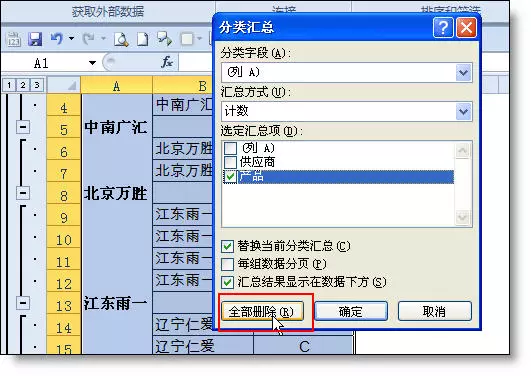The height and width of the screenshot is (376, 531).
Task: Toggle 替换当前分类汇总 checkbox
Action: (227, 246)
